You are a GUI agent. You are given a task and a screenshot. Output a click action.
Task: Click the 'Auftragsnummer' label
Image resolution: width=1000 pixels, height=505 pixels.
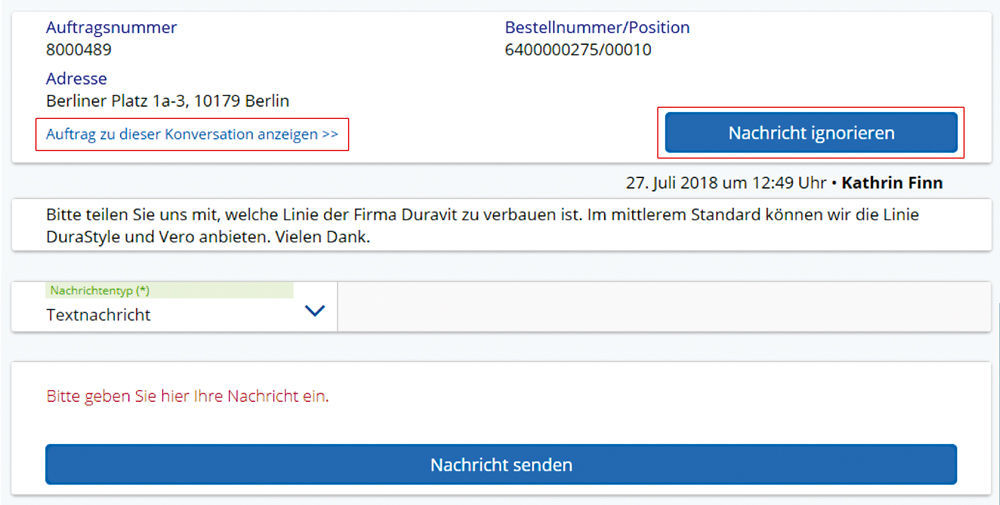[x=111, y=27]
